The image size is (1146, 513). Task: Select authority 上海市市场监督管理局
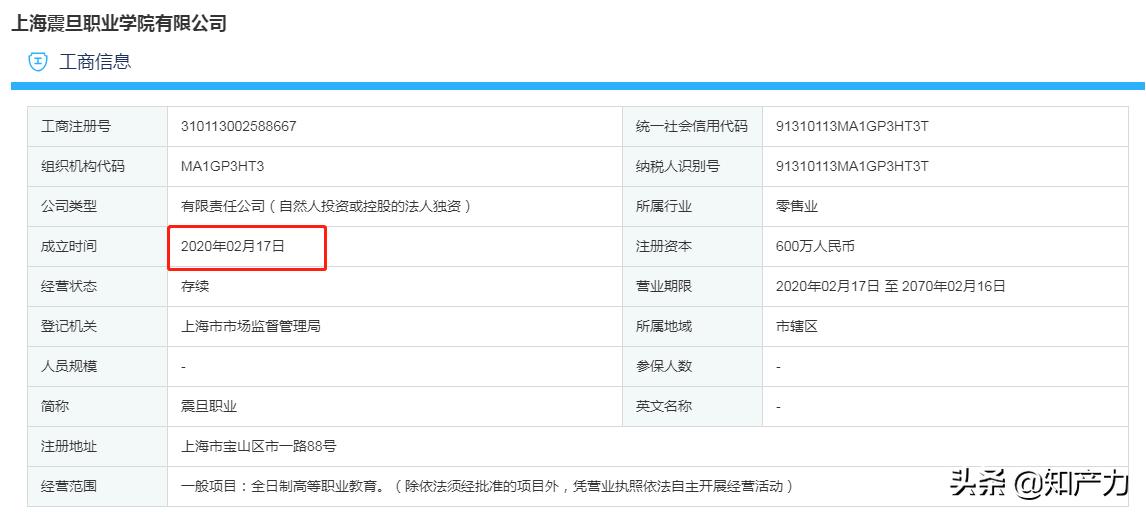250,327
